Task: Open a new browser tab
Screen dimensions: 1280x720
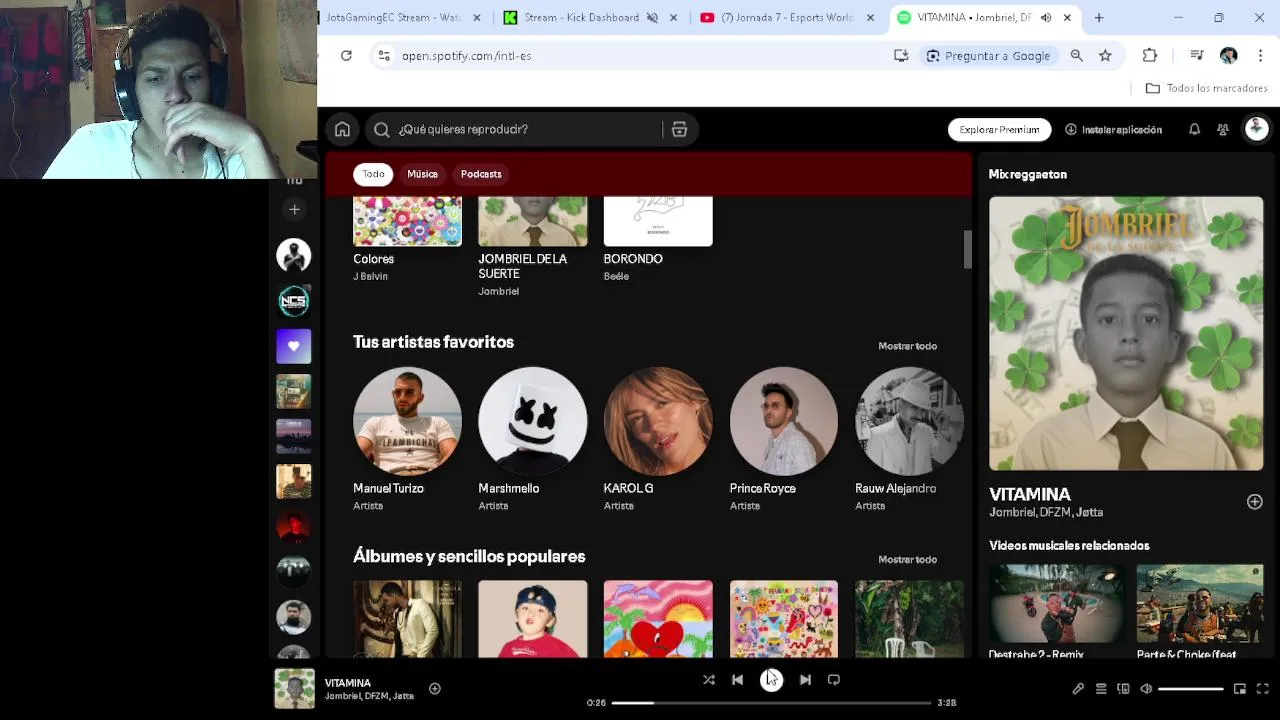Action: 1099,17
